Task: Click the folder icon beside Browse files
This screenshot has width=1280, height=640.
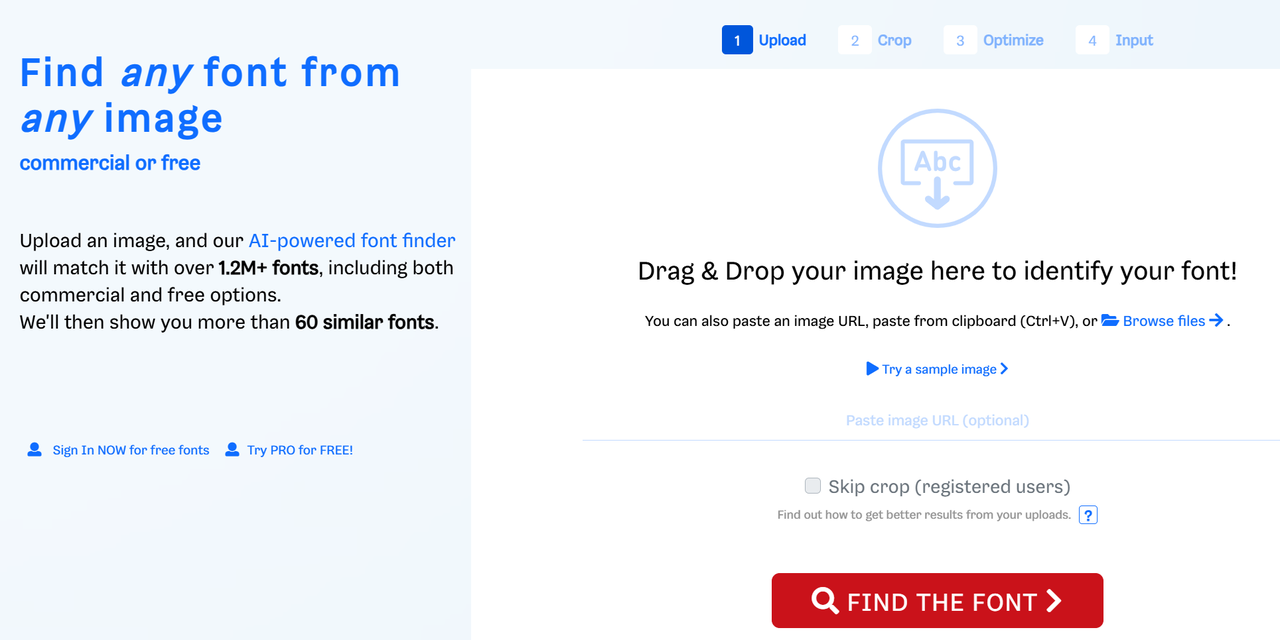Action: [1109, 321]
